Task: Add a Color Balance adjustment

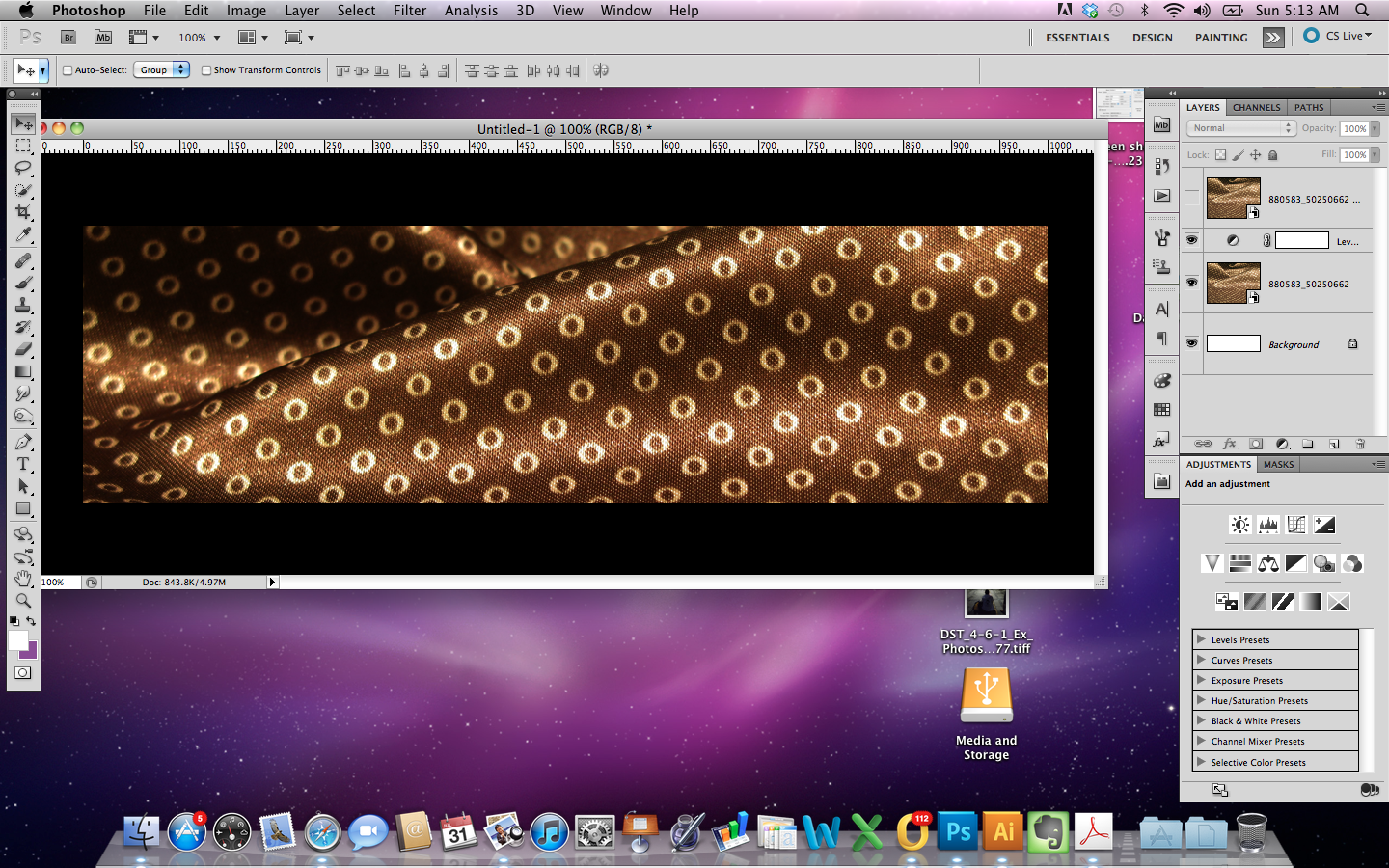Action: [x=1268, y=563]
